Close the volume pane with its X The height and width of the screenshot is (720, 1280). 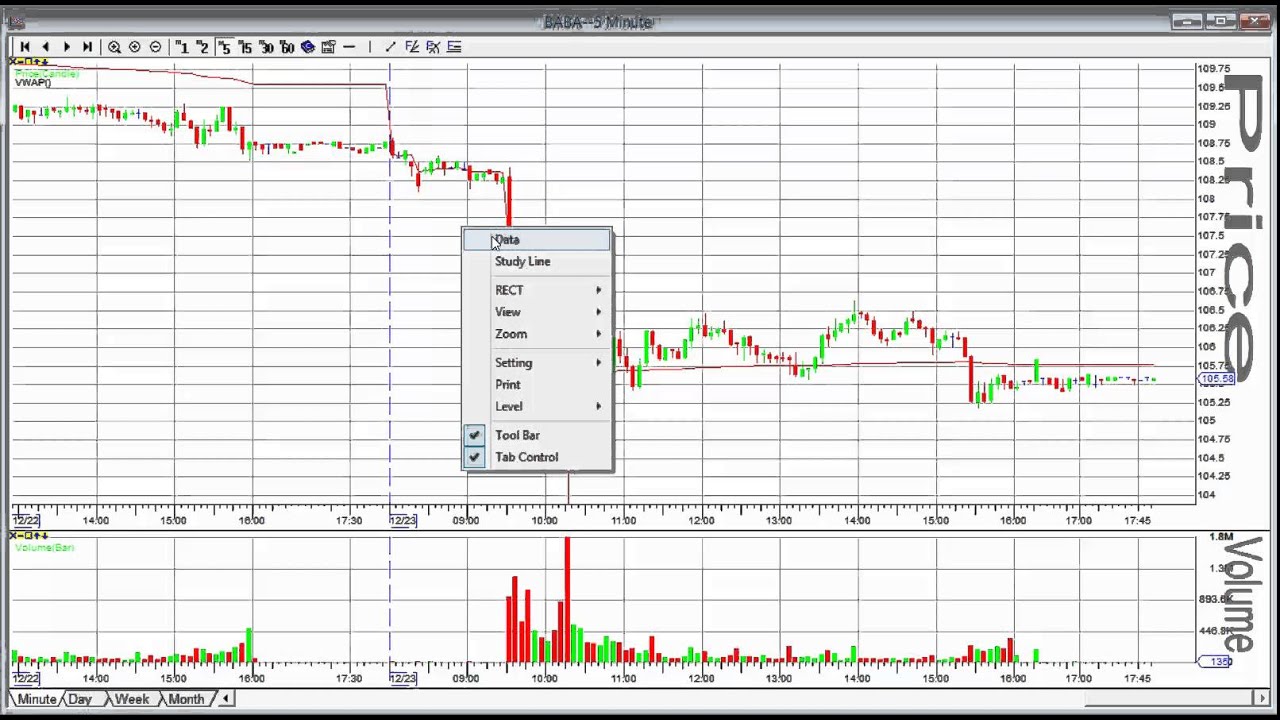12,537
